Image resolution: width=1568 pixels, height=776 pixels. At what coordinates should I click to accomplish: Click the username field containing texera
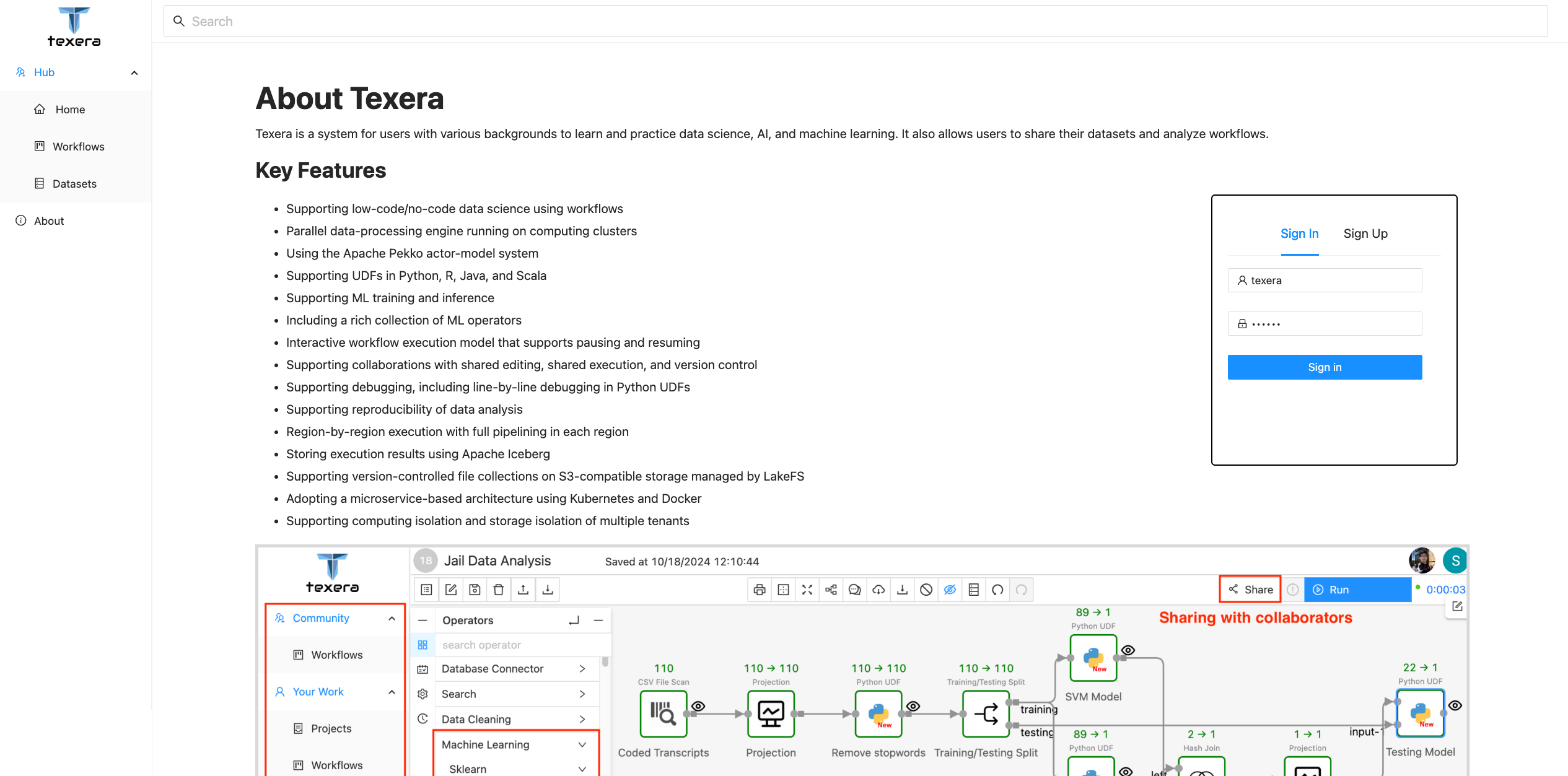pos(1325,281)
